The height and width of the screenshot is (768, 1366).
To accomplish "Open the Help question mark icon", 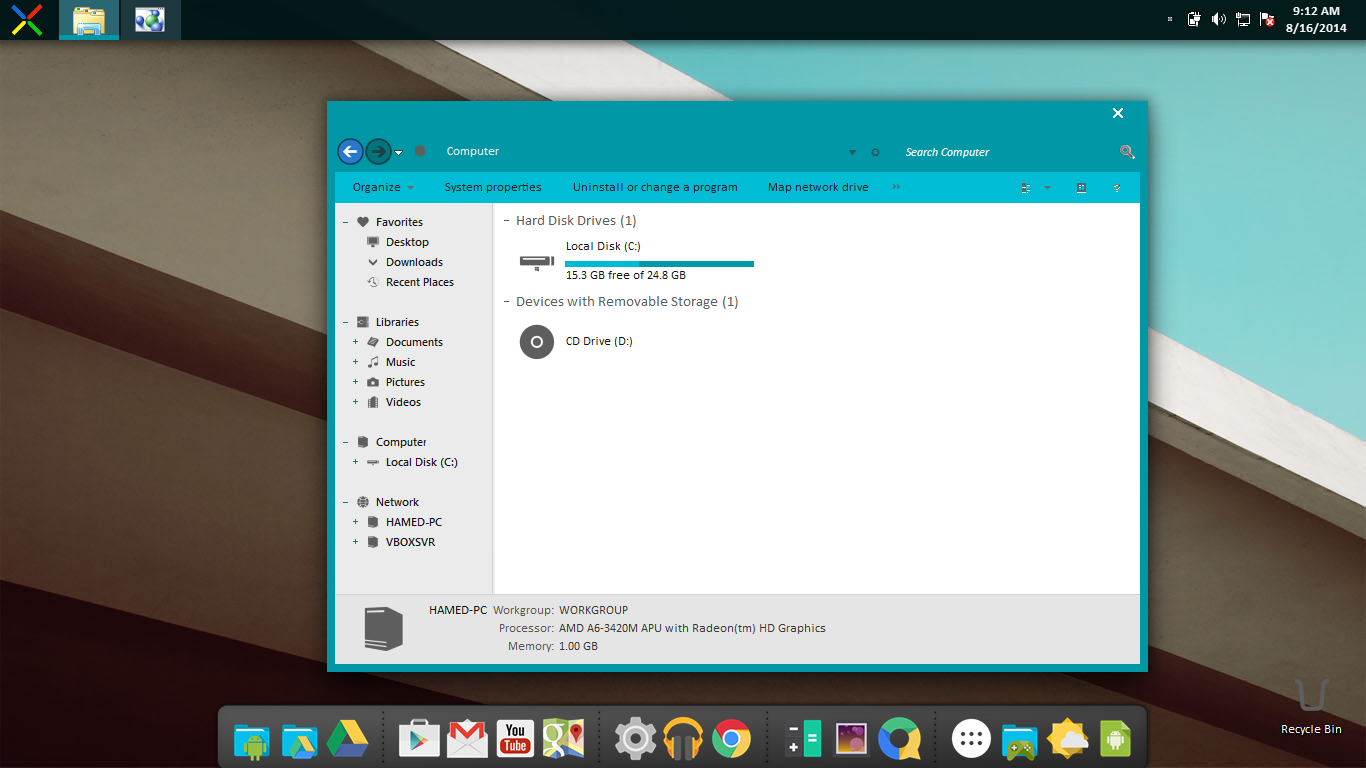I will click(1117, 188).
